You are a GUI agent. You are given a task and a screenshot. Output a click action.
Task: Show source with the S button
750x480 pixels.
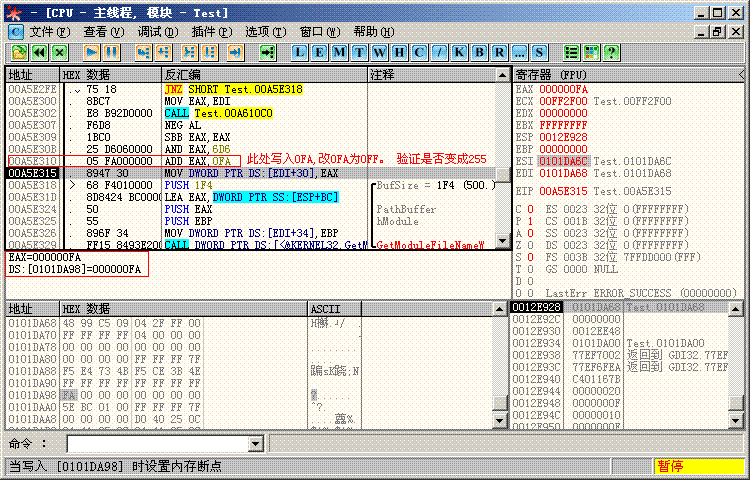(540, 52)
